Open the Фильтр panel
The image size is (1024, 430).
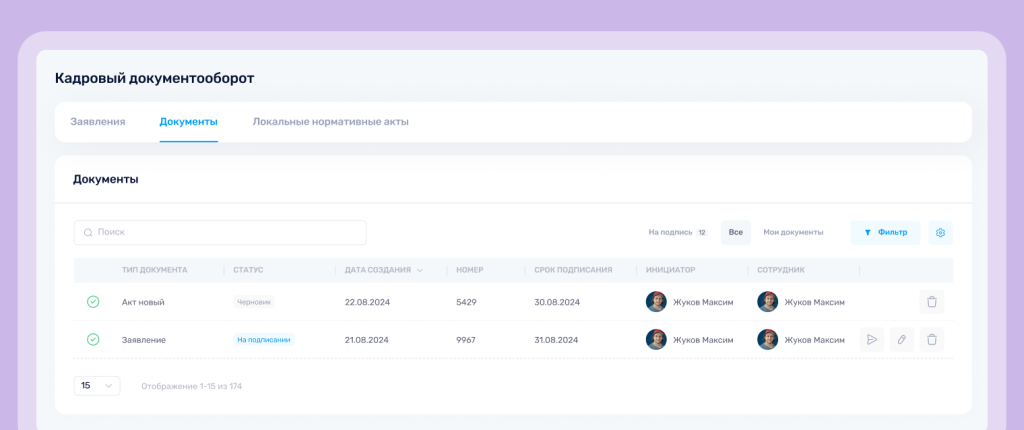click(885, 233)
